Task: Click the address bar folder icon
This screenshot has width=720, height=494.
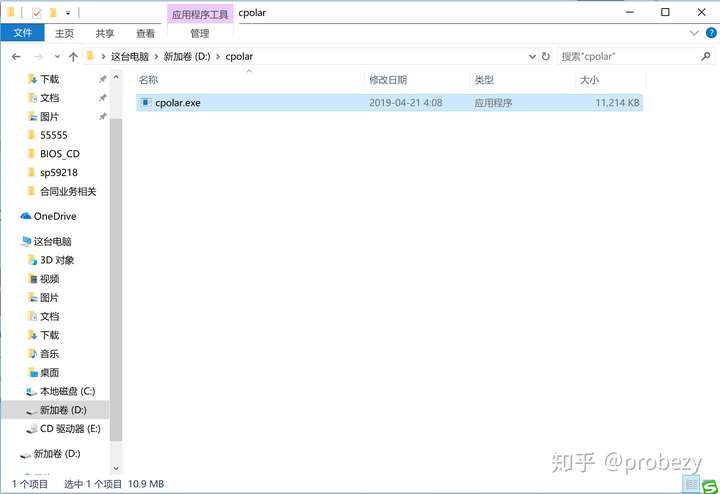Action: (90, 56)
